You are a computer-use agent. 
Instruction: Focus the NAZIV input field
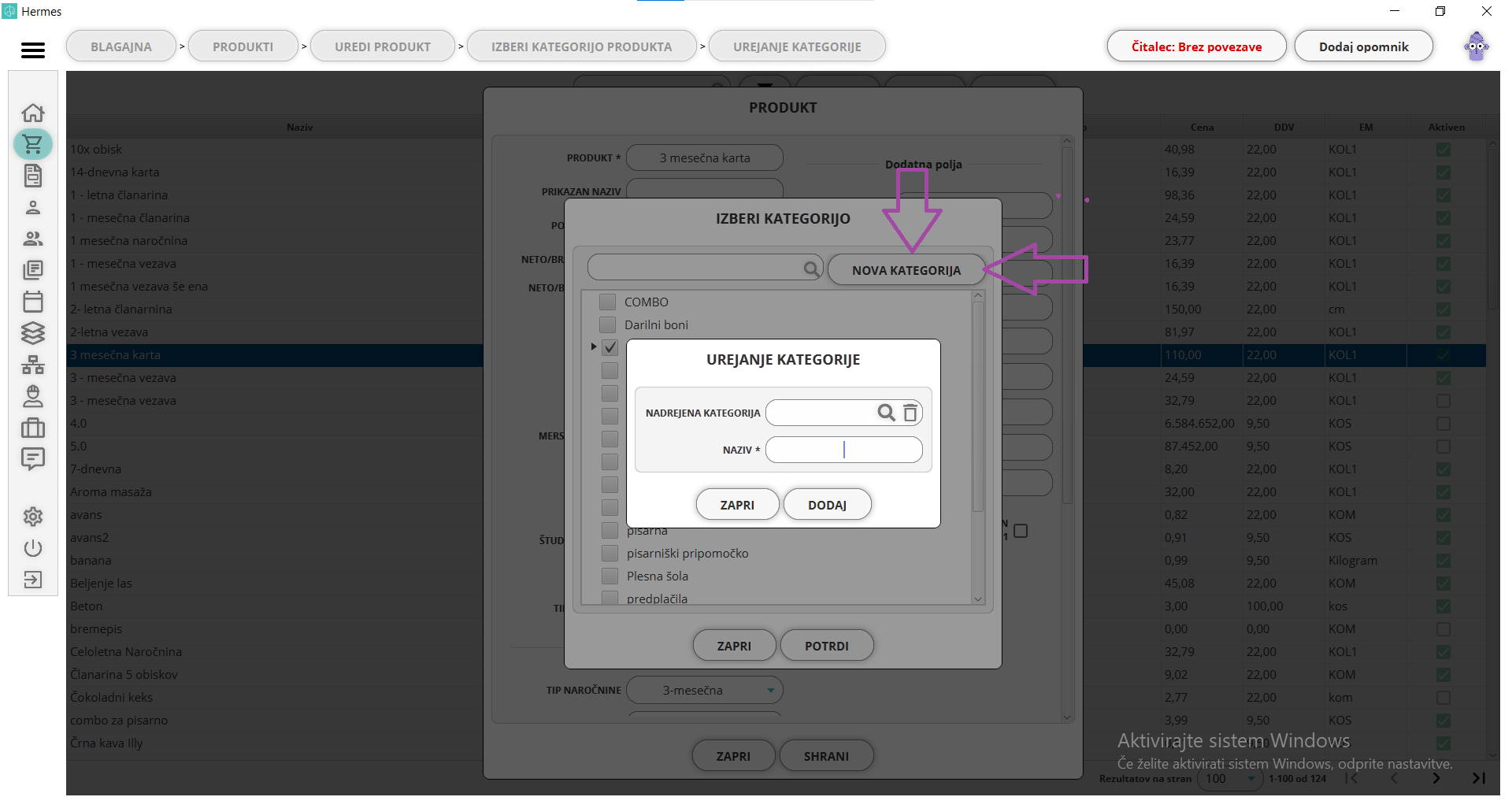click(844, 450)
